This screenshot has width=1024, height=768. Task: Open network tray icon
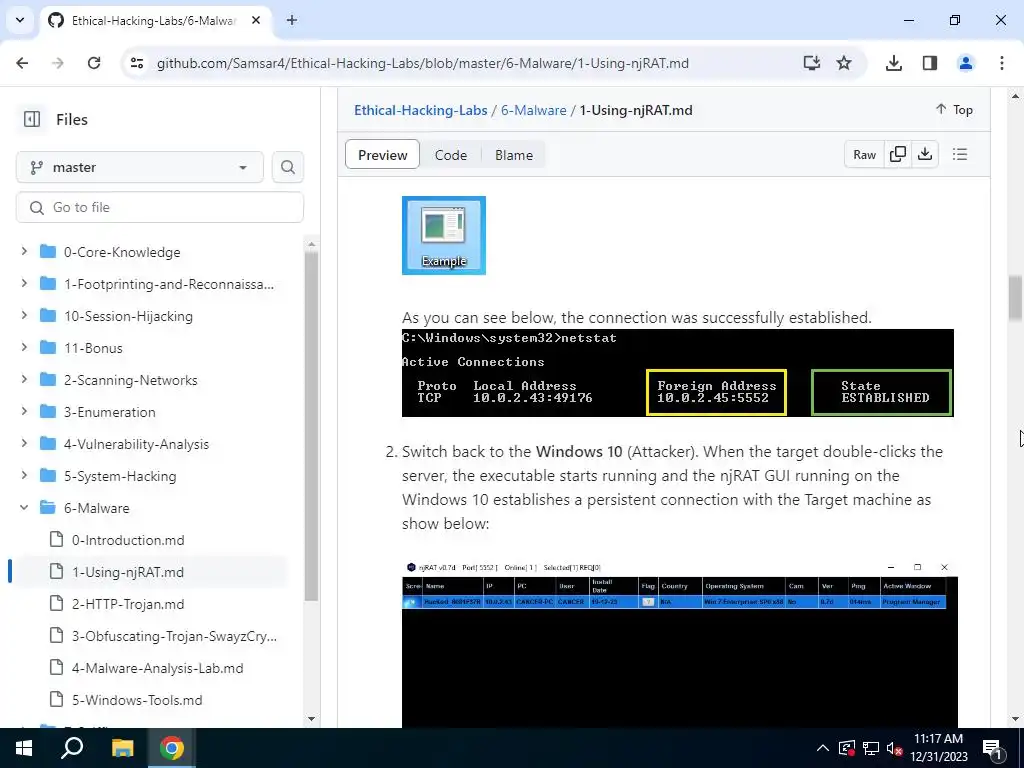(x=871, y=748)
